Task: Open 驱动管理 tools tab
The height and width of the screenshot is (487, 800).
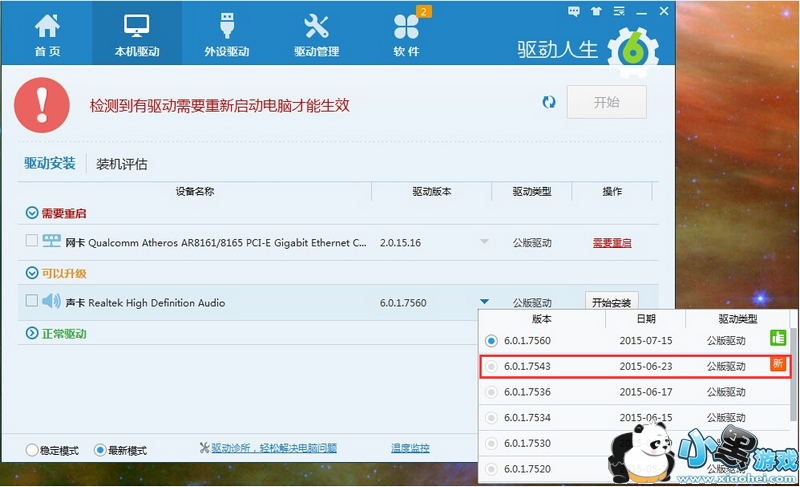Action: point(316,34)
